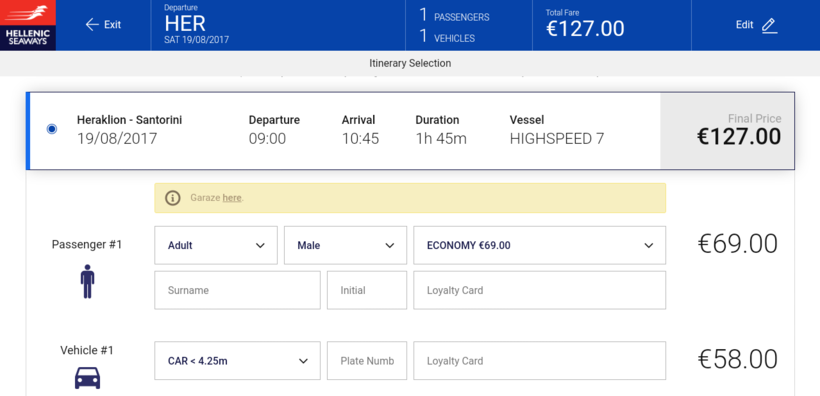Open the Male gender dropdown
The image size is (820, 396).
pyautogui.click(x=345, y=245)
